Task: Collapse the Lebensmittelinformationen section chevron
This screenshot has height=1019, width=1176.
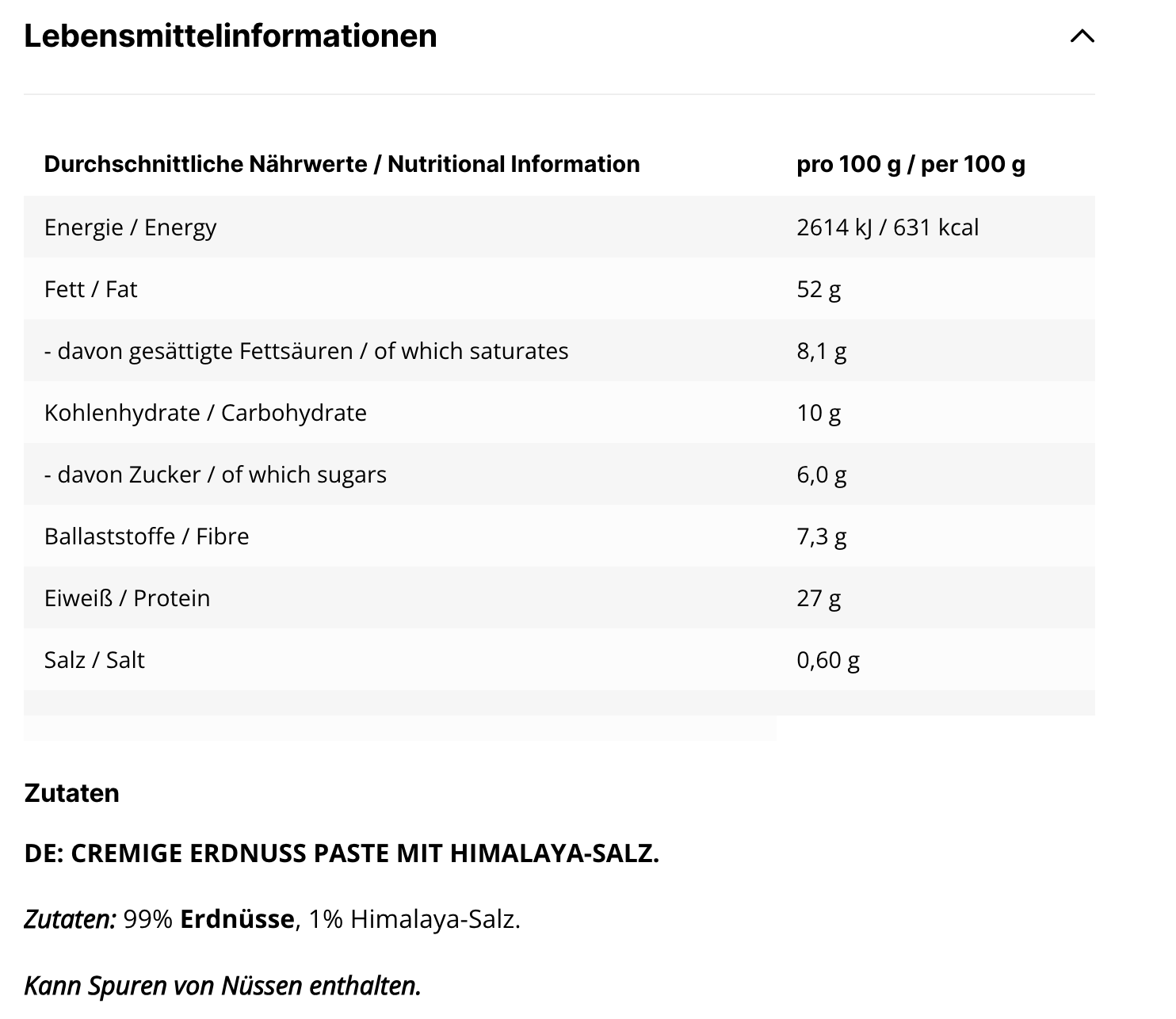Action: point(1082,36)
